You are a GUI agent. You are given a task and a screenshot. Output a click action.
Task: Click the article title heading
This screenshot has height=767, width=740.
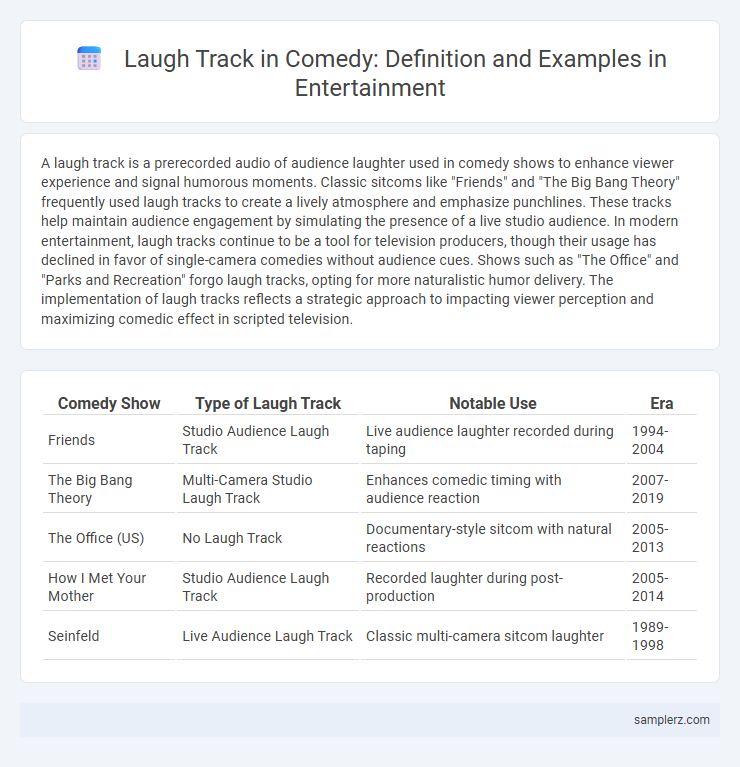pos(395,73)
